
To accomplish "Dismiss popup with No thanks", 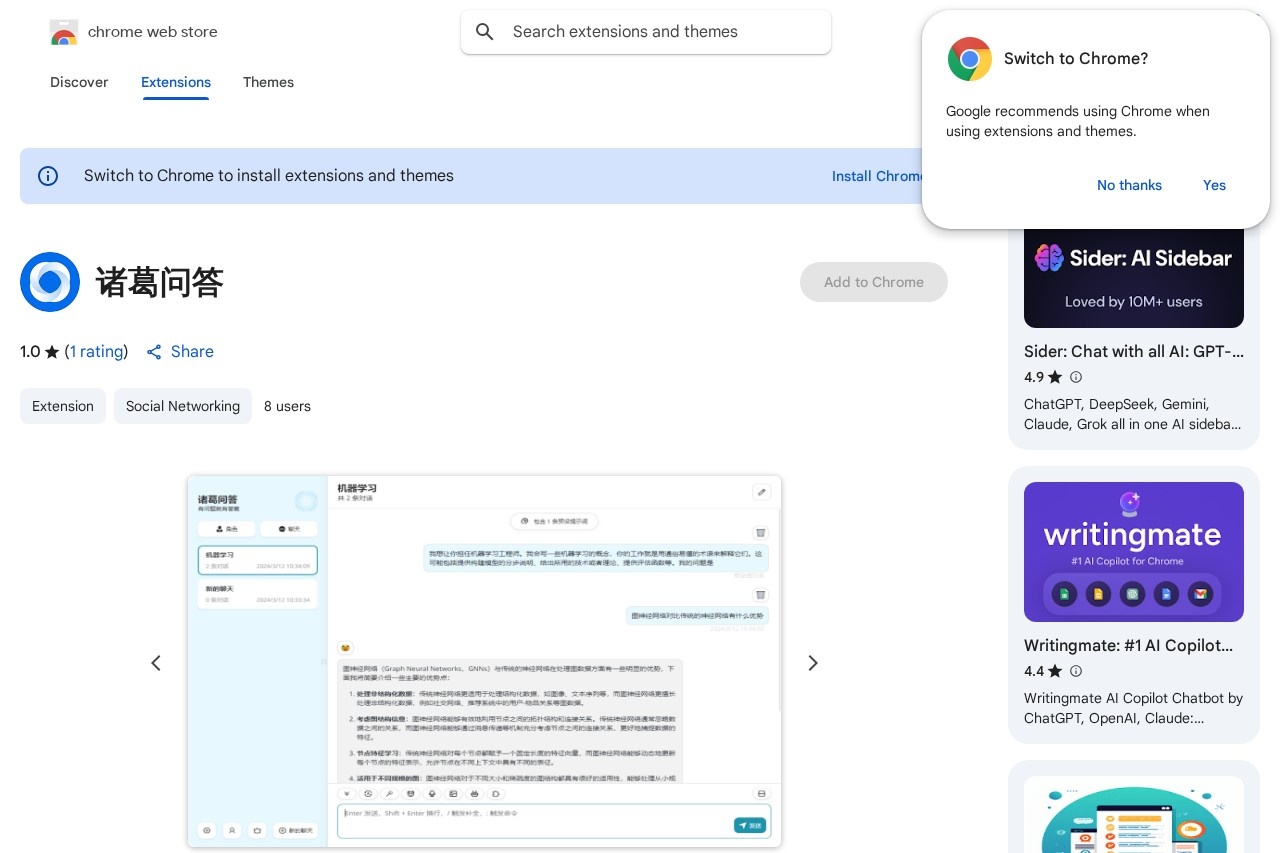I will [x=1129, y=185].
